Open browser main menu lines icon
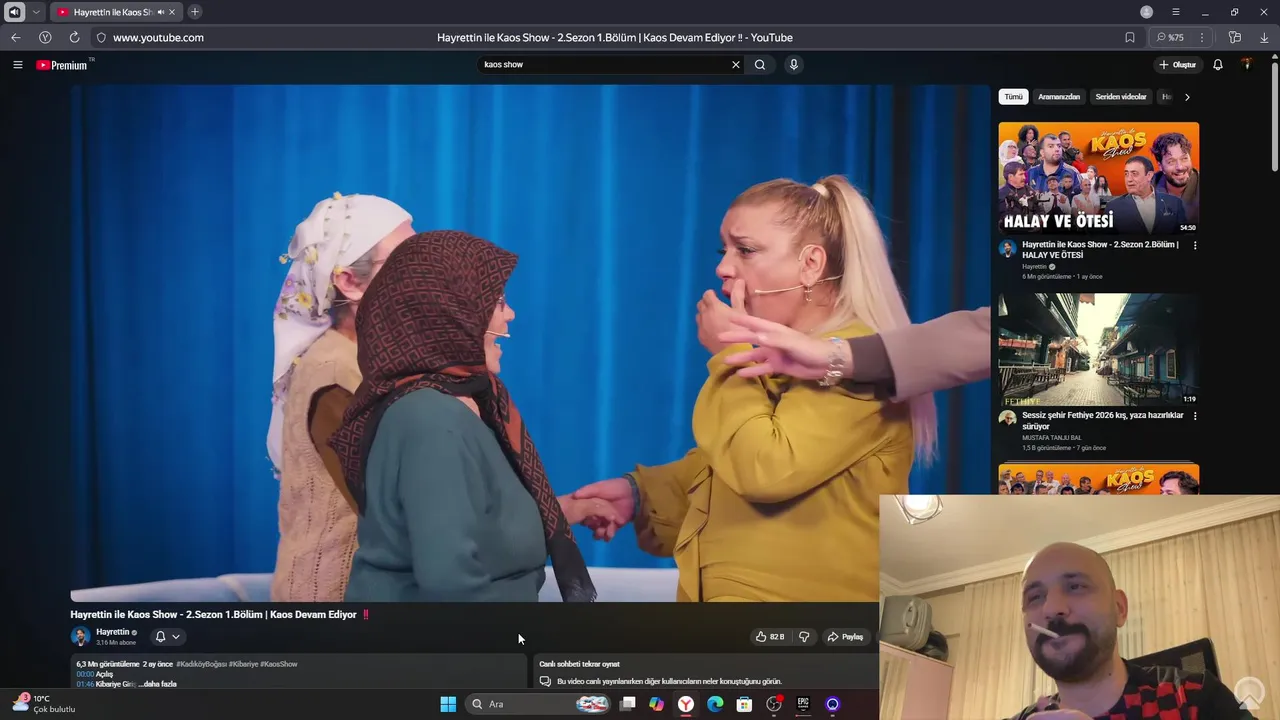The height and width of the screenshot is (720, 1280). pyautogui.click(x=1176, y=12)
